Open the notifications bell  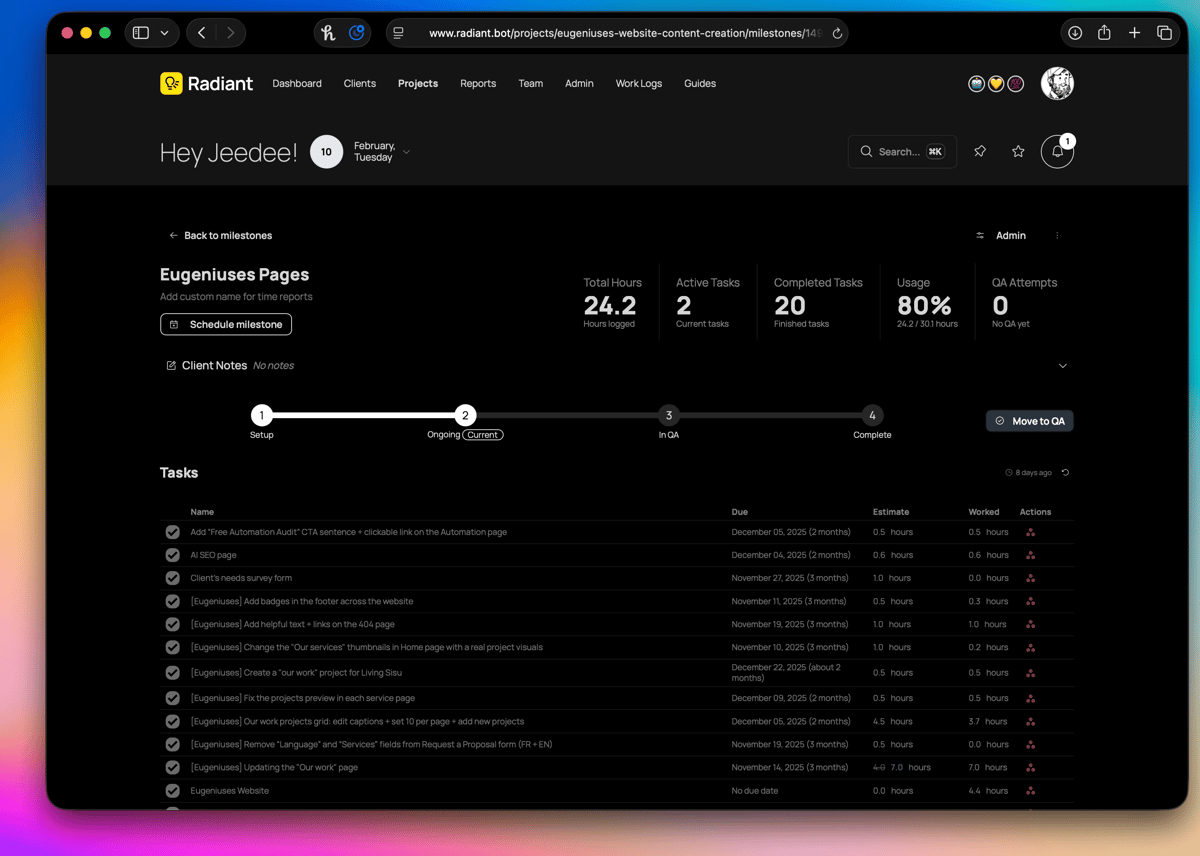click(x=1057, y=151)
